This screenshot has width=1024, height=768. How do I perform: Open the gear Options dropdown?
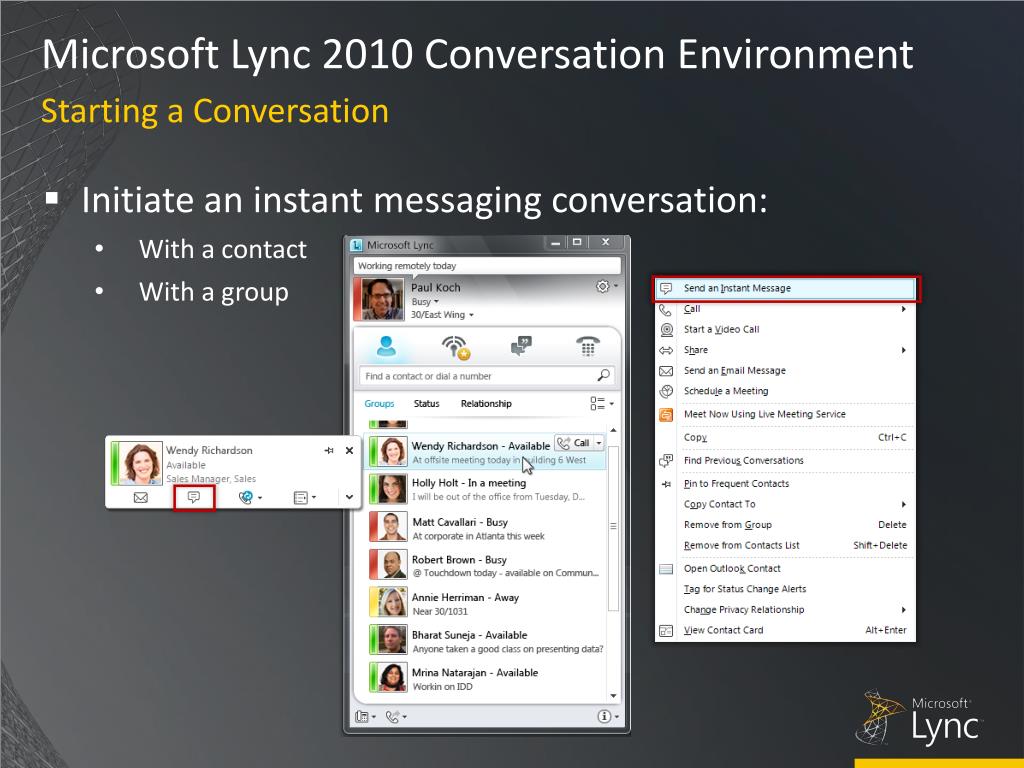pyautogui.click(x=605, y=286)
